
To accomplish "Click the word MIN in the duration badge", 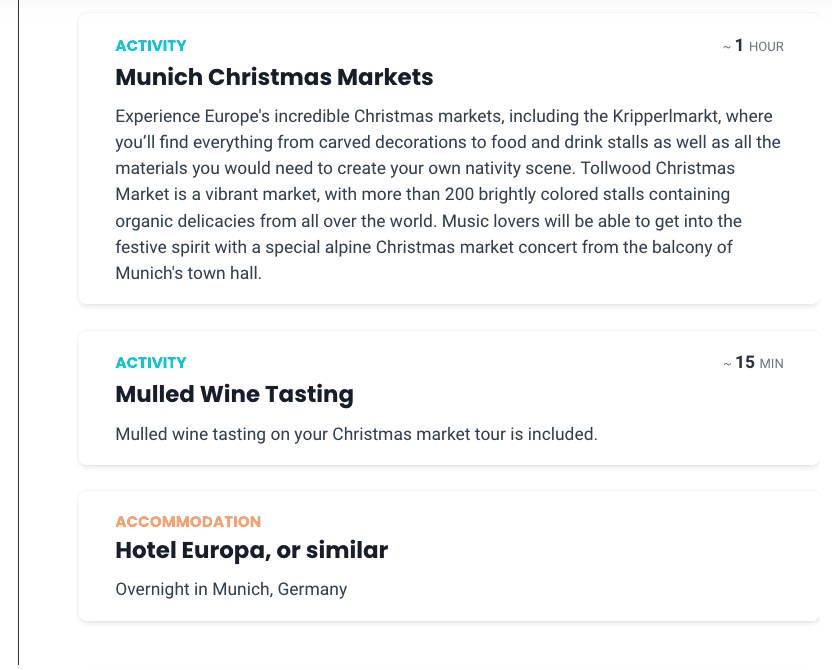I will (772, 363).
